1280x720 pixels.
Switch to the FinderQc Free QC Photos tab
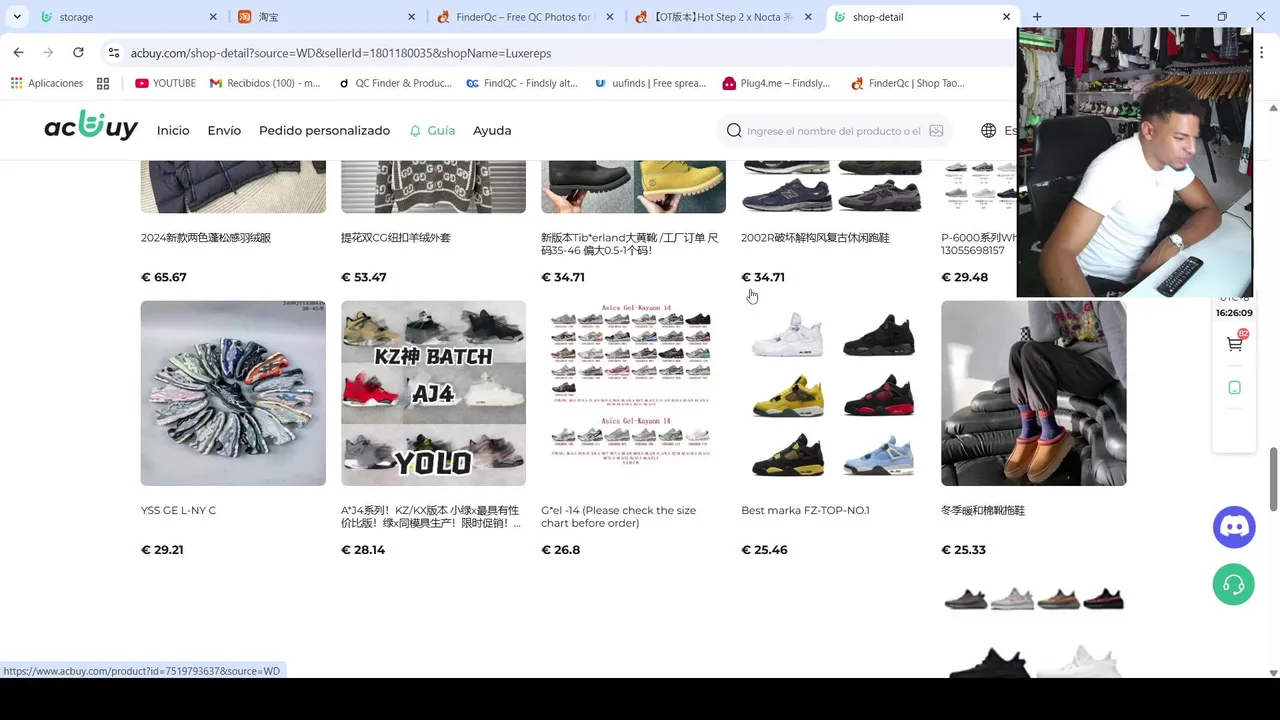[524, 17]
